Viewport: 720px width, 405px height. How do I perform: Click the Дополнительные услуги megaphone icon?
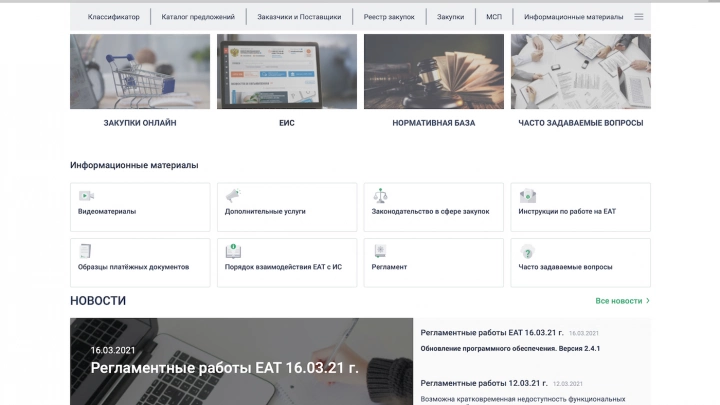[x=233, y=195]
